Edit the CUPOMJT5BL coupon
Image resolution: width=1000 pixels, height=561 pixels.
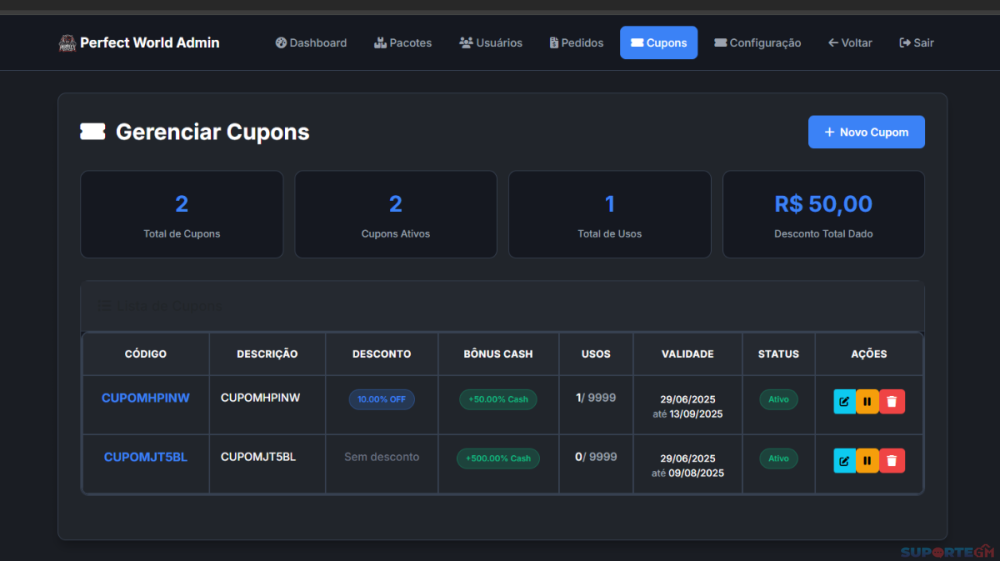844,461
